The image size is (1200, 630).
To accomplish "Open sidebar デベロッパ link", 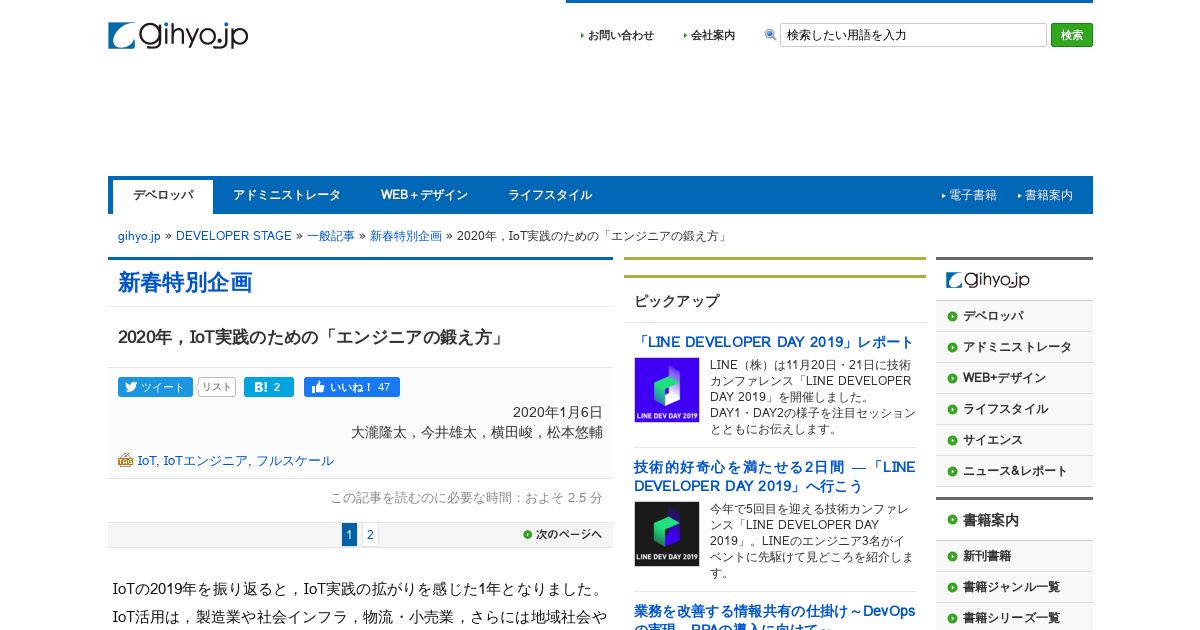I will point(993,316).
